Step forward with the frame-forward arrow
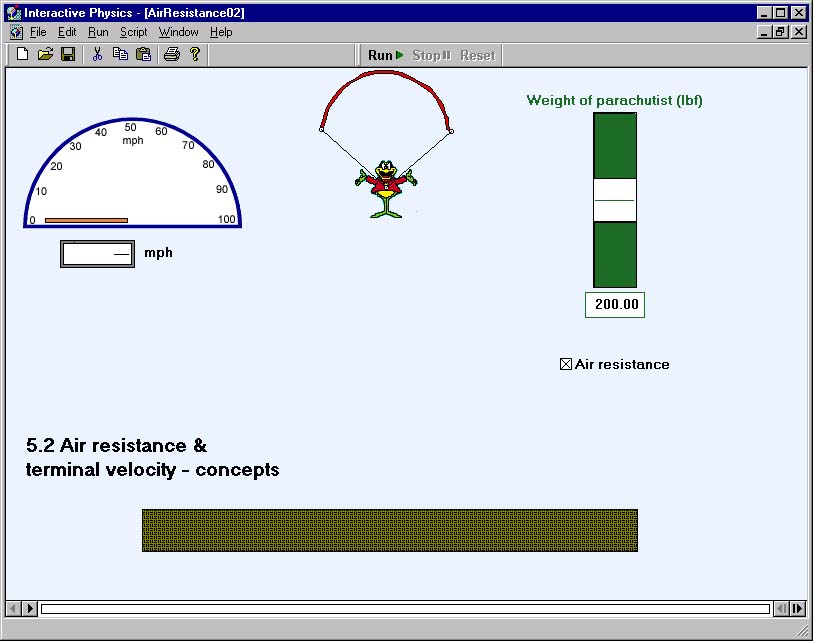This screenshot has height=641, width=813. click(x=30, y=608)
